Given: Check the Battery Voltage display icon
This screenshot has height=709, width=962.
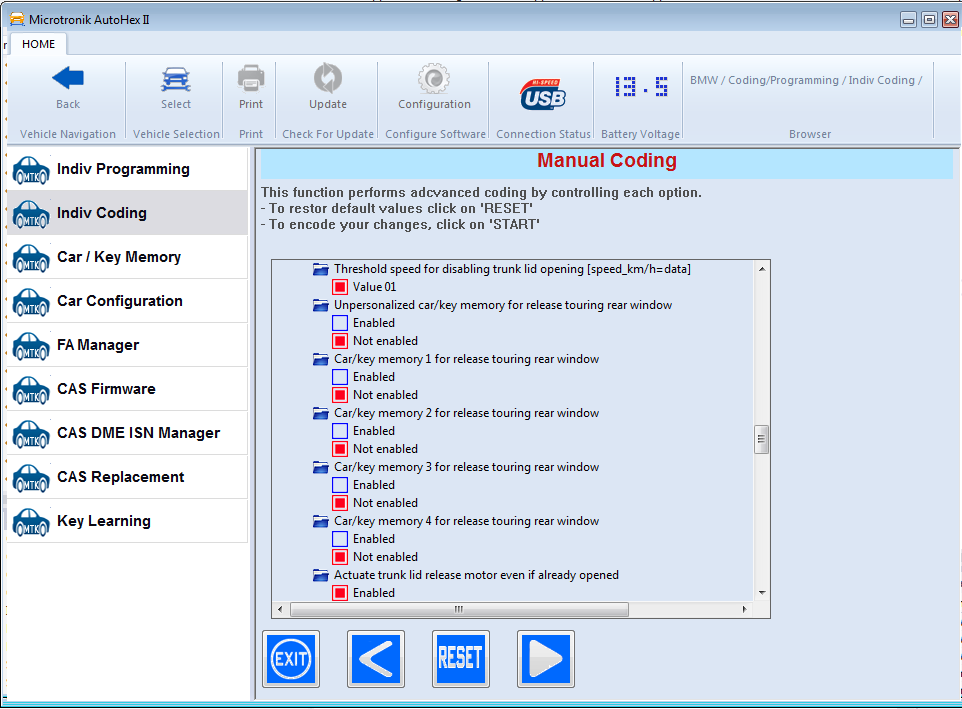Looking at the screenshot, I should tap(639, 88).
